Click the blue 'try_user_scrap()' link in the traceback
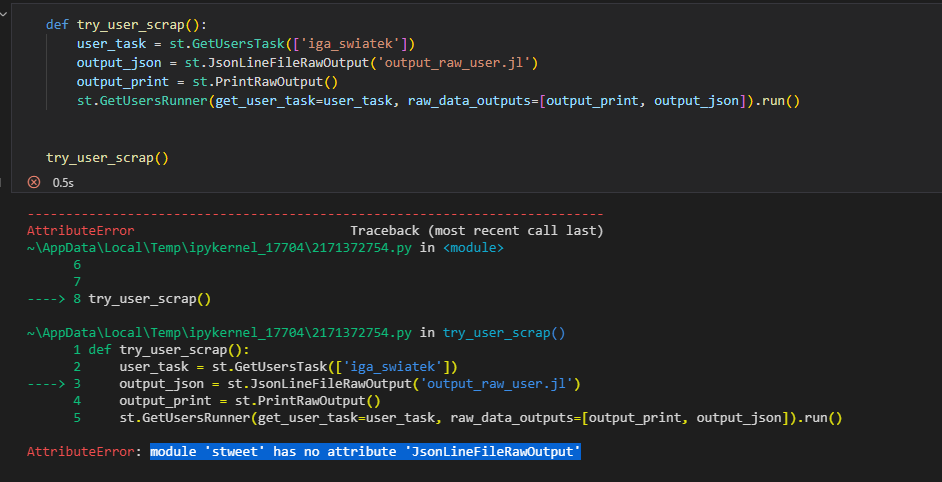This screenshot has width=942, height=482. click(x=504, y=332)
